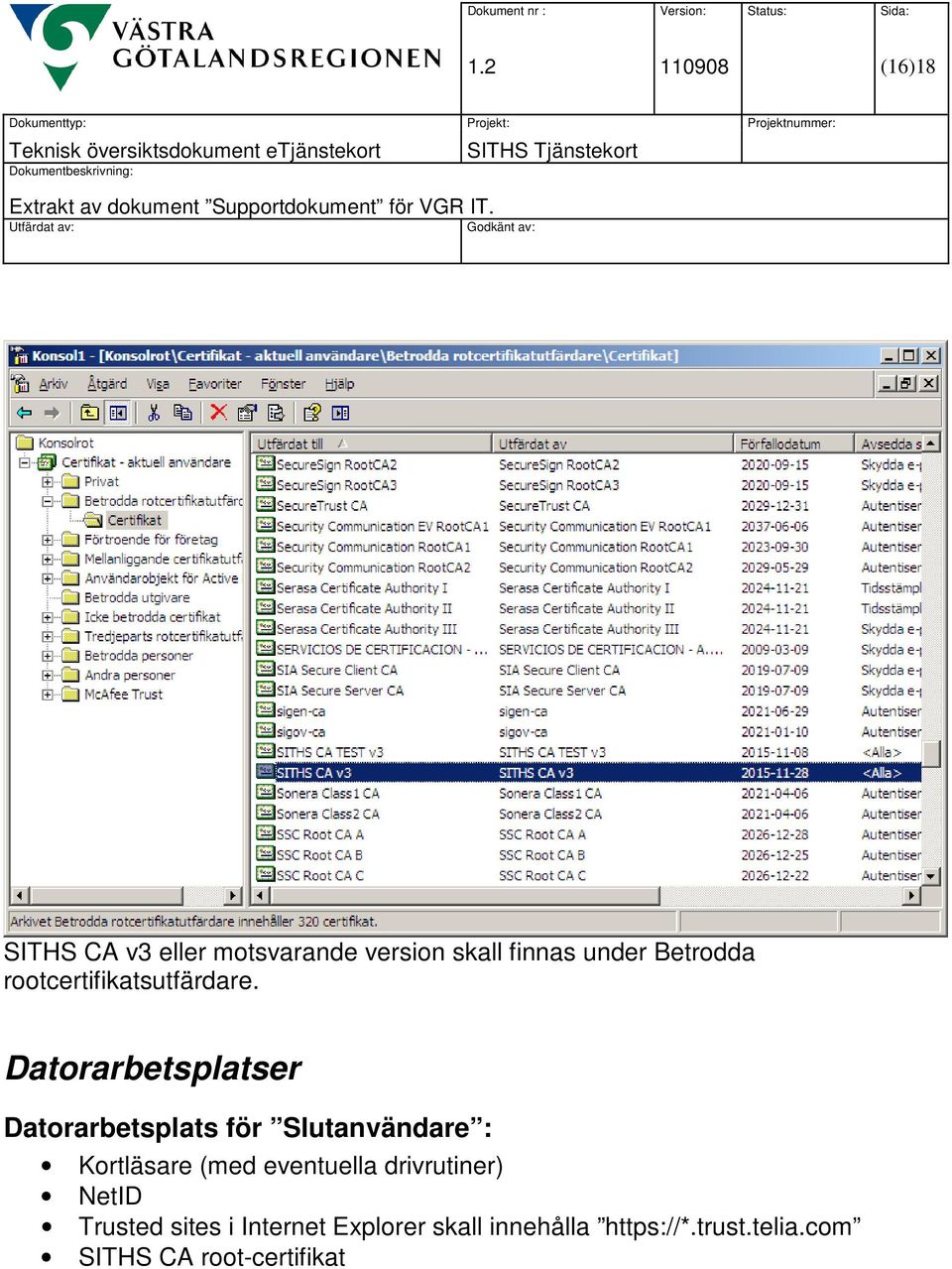The width and height of the screenshot is (952, 1269).
Task: Click the McAfee Trust folder icon
Action: (70, 695)
